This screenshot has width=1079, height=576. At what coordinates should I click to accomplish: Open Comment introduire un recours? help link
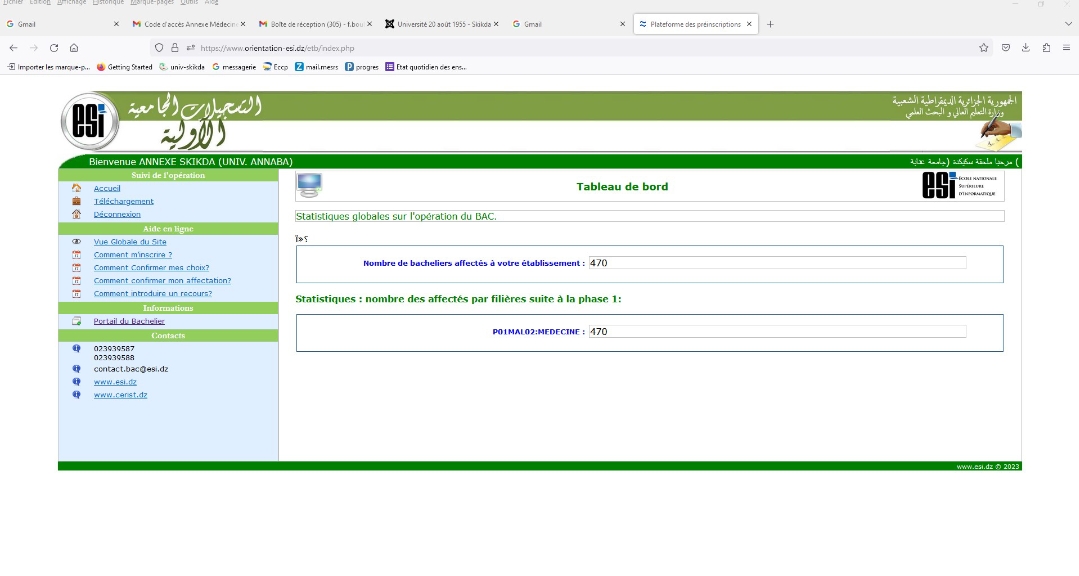tap(153, 293)
